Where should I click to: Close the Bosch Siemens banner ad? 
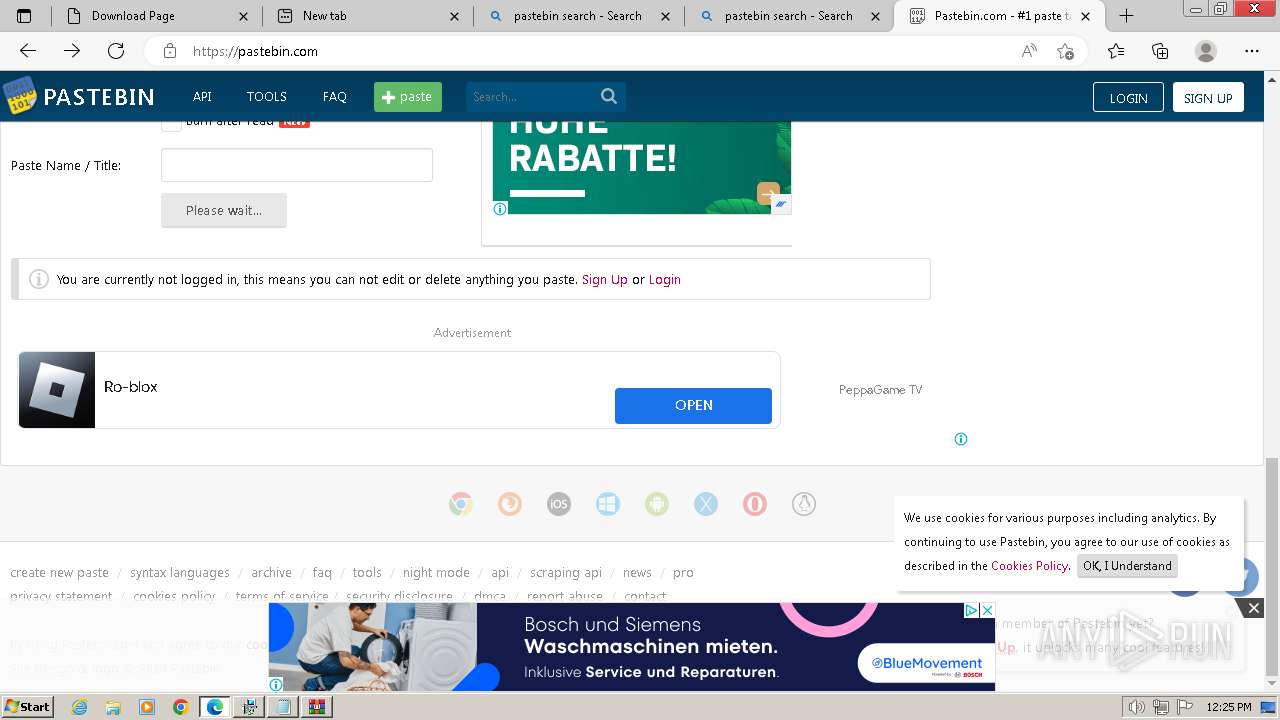pyautogui.click(x=987, y=610)
